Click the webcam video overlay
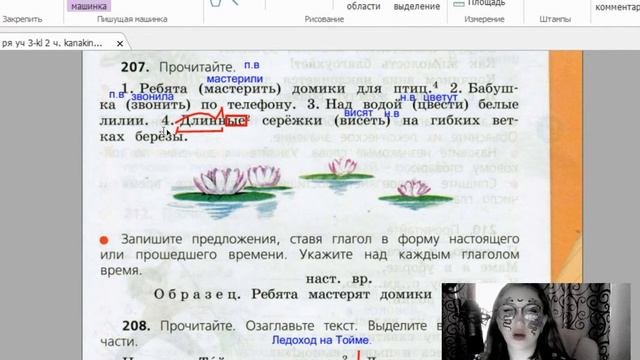Screen dimensions: 640x360 pos(536,321)
